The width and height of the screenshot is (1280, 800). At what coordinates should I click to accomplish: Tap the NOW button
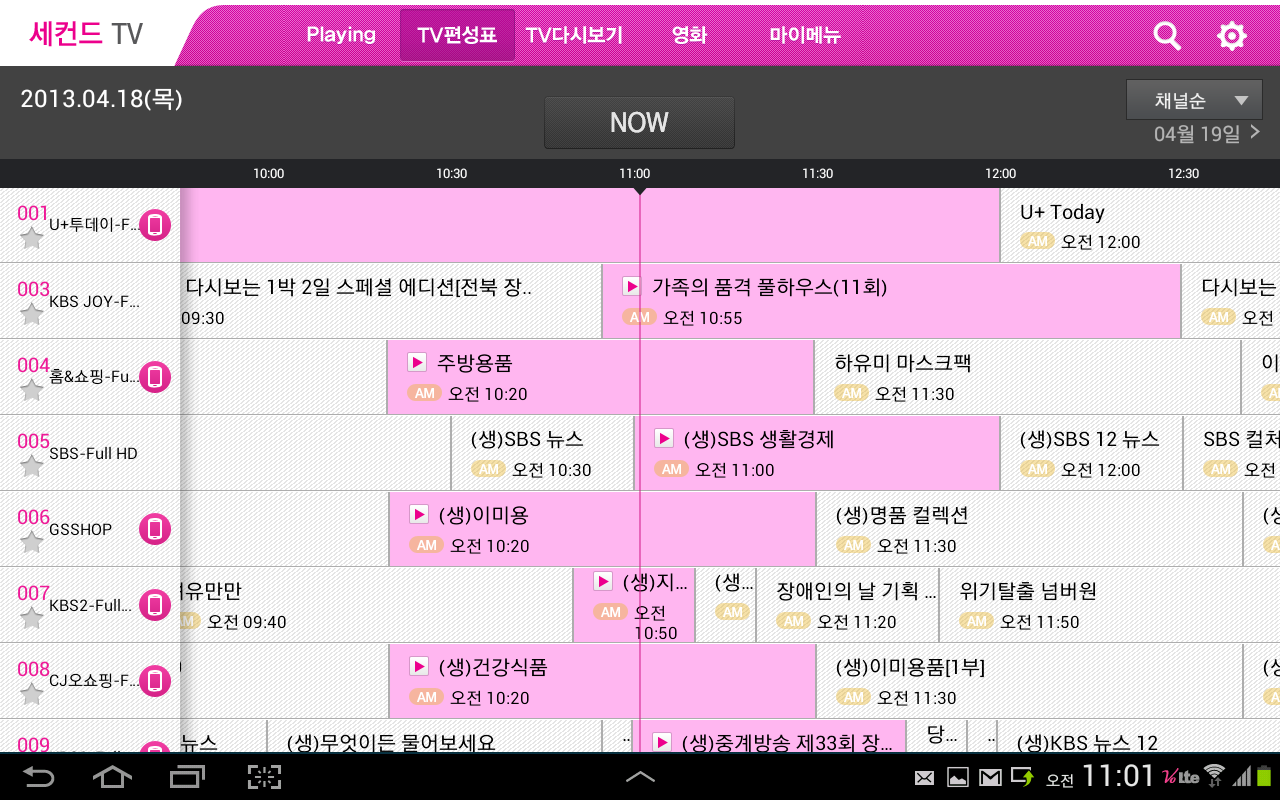(x=640, y=123)
